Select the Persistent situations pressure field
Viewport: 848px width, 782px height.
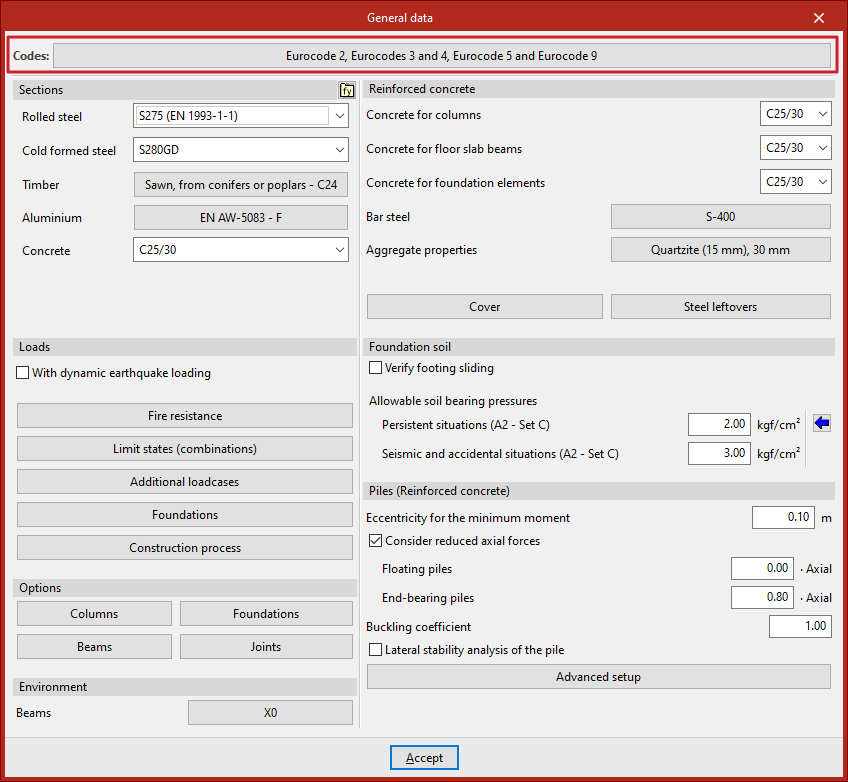719,424
